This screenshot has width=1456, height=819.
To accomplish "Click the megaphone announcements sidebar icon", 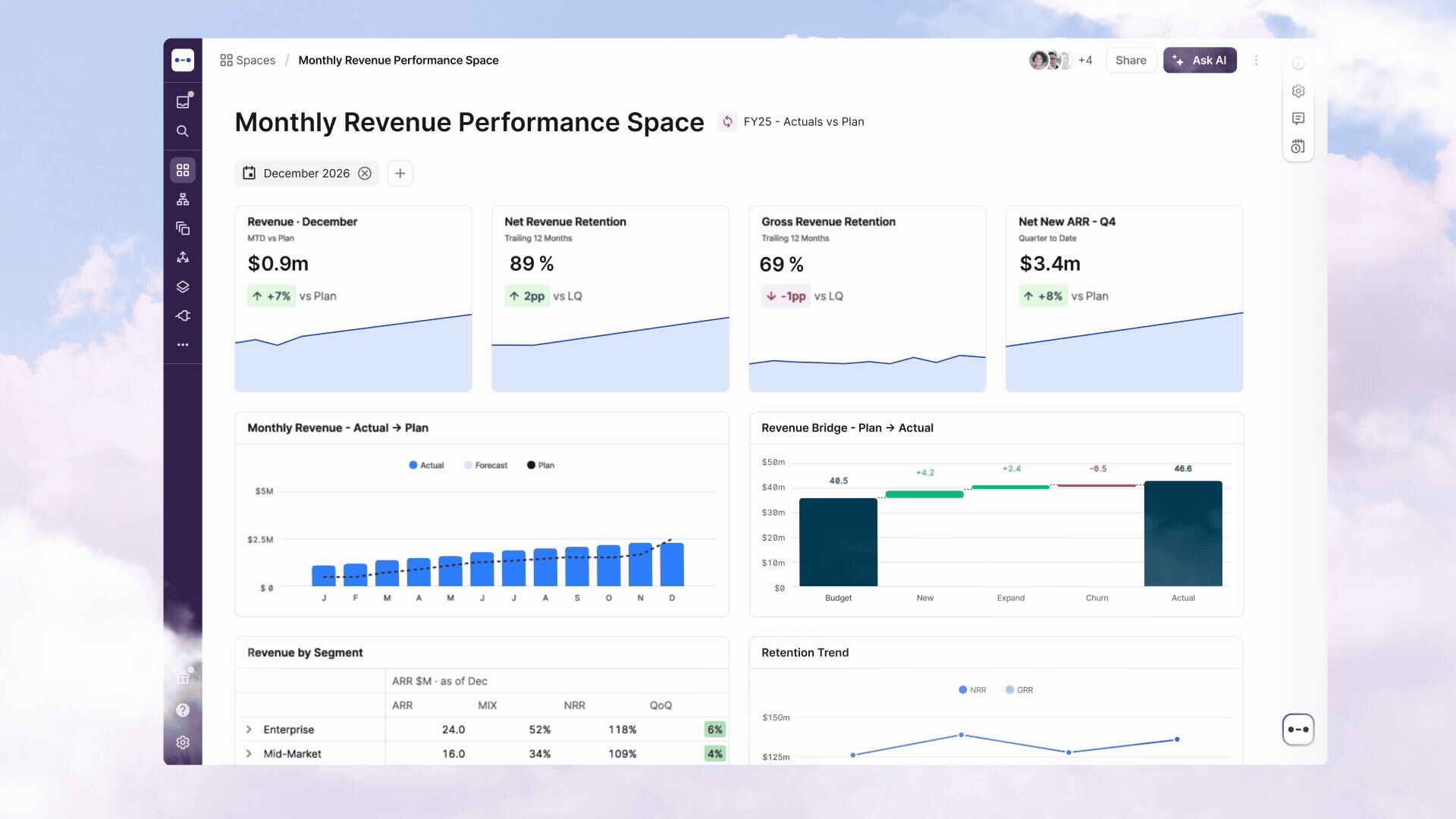I will tap(183, 315).
